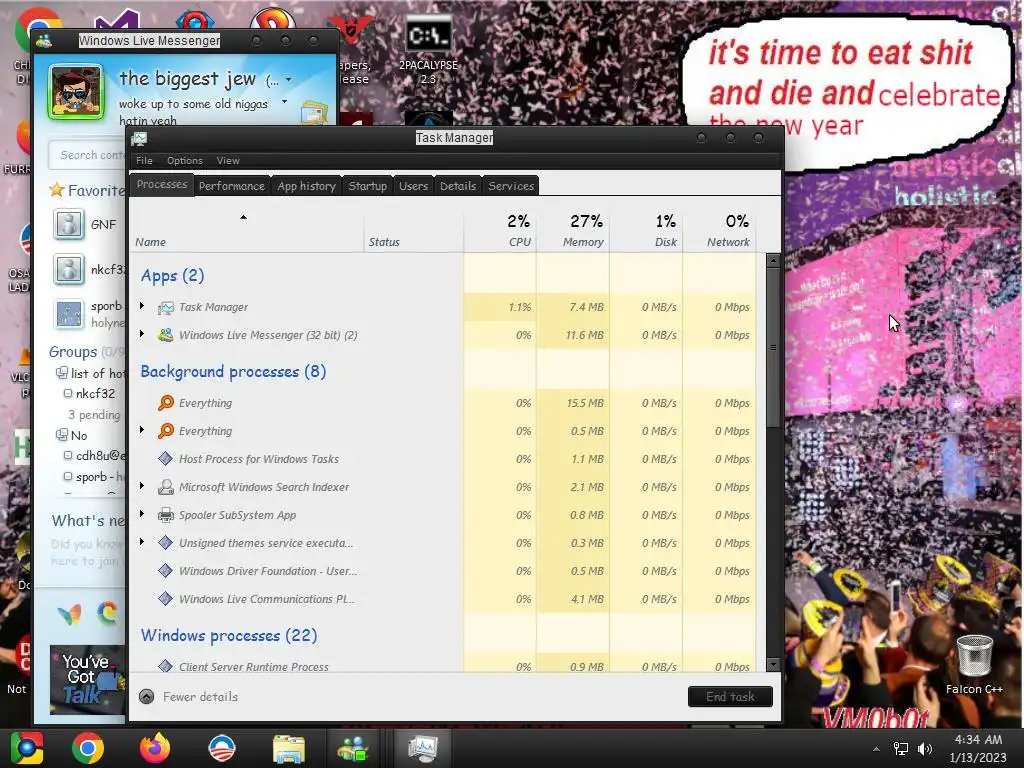Focus the Search contacts field in Messenger
This screenshot has width=1024, height=768.
click(87, 155)
